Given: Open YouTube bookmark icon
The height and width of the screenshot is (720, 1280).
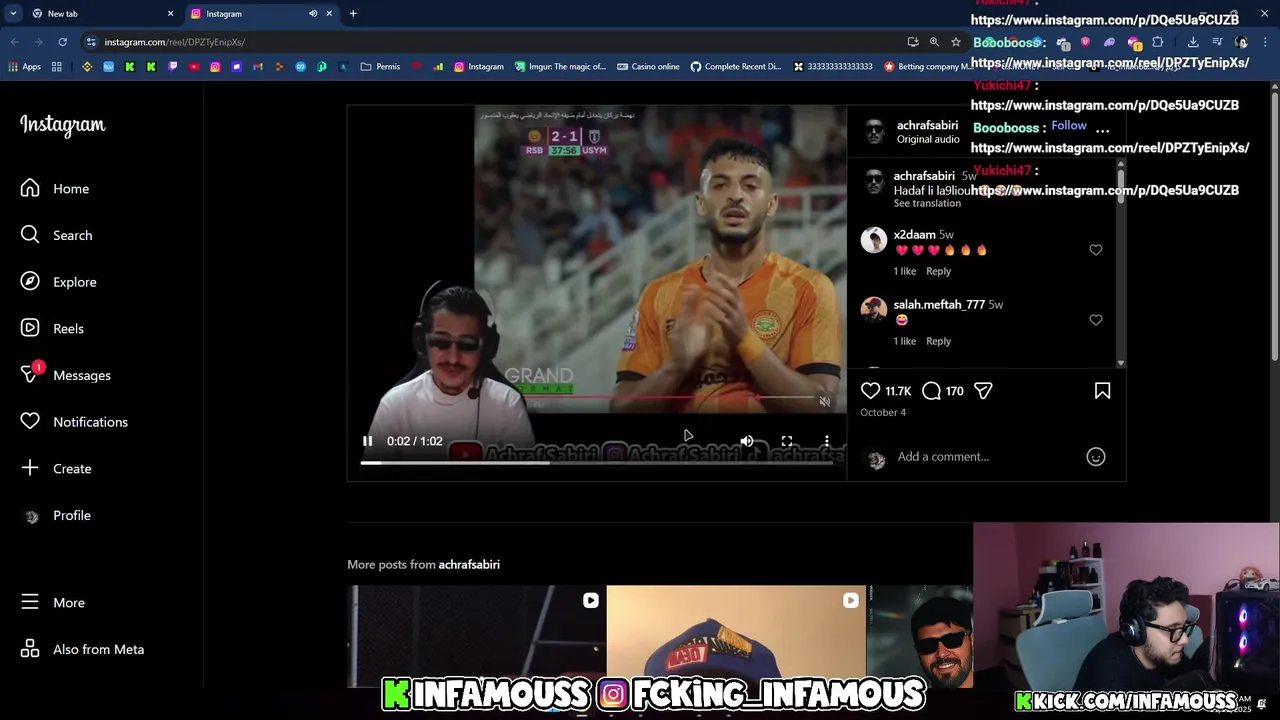Looking at the screenshot, I should [x=194, y=67].
